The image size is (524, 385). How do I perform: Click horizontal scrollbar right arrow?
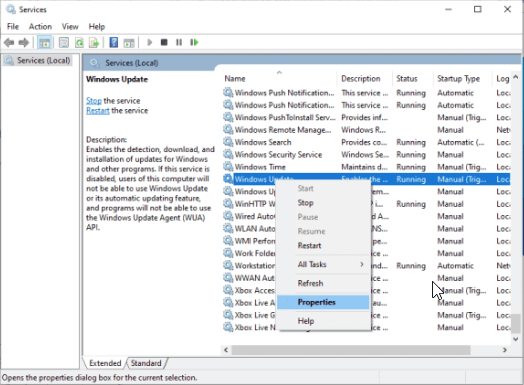505,350
